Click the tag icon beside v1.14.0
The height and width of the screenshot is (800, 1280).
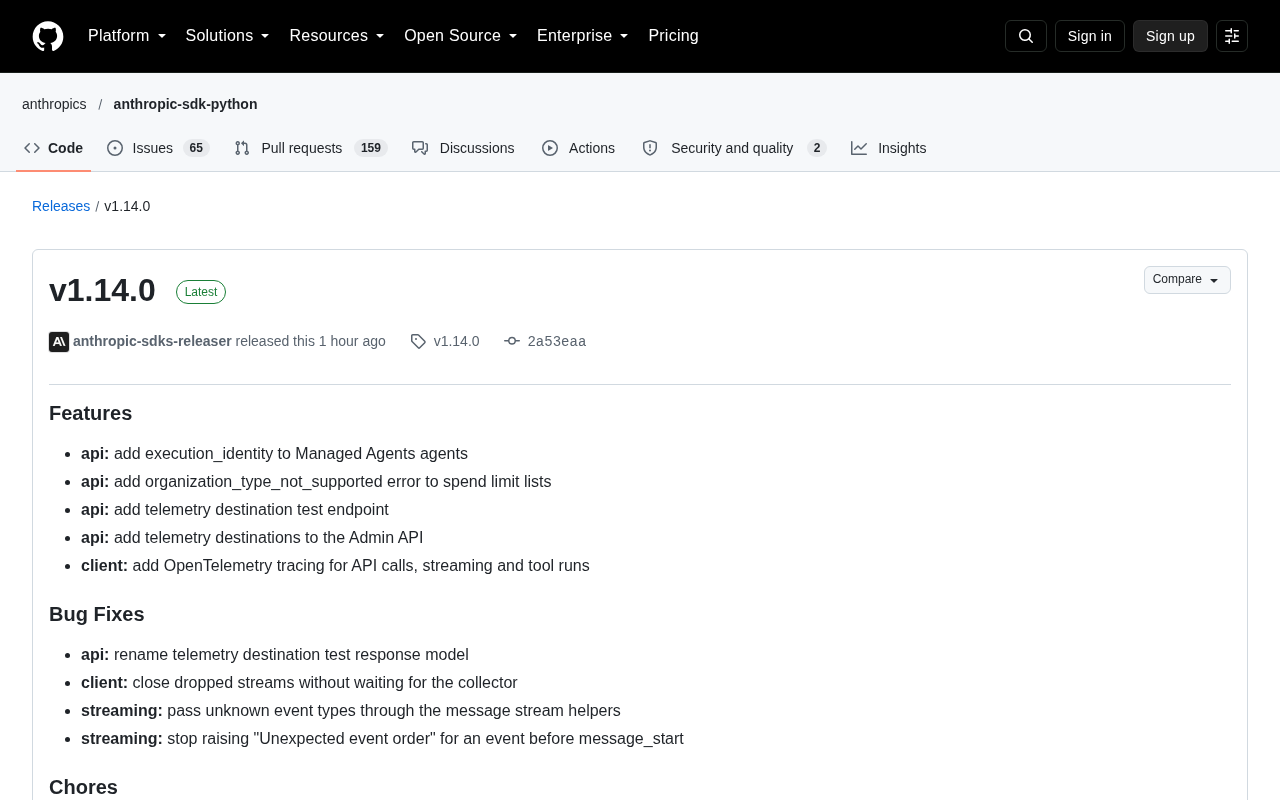pos(418,342)
